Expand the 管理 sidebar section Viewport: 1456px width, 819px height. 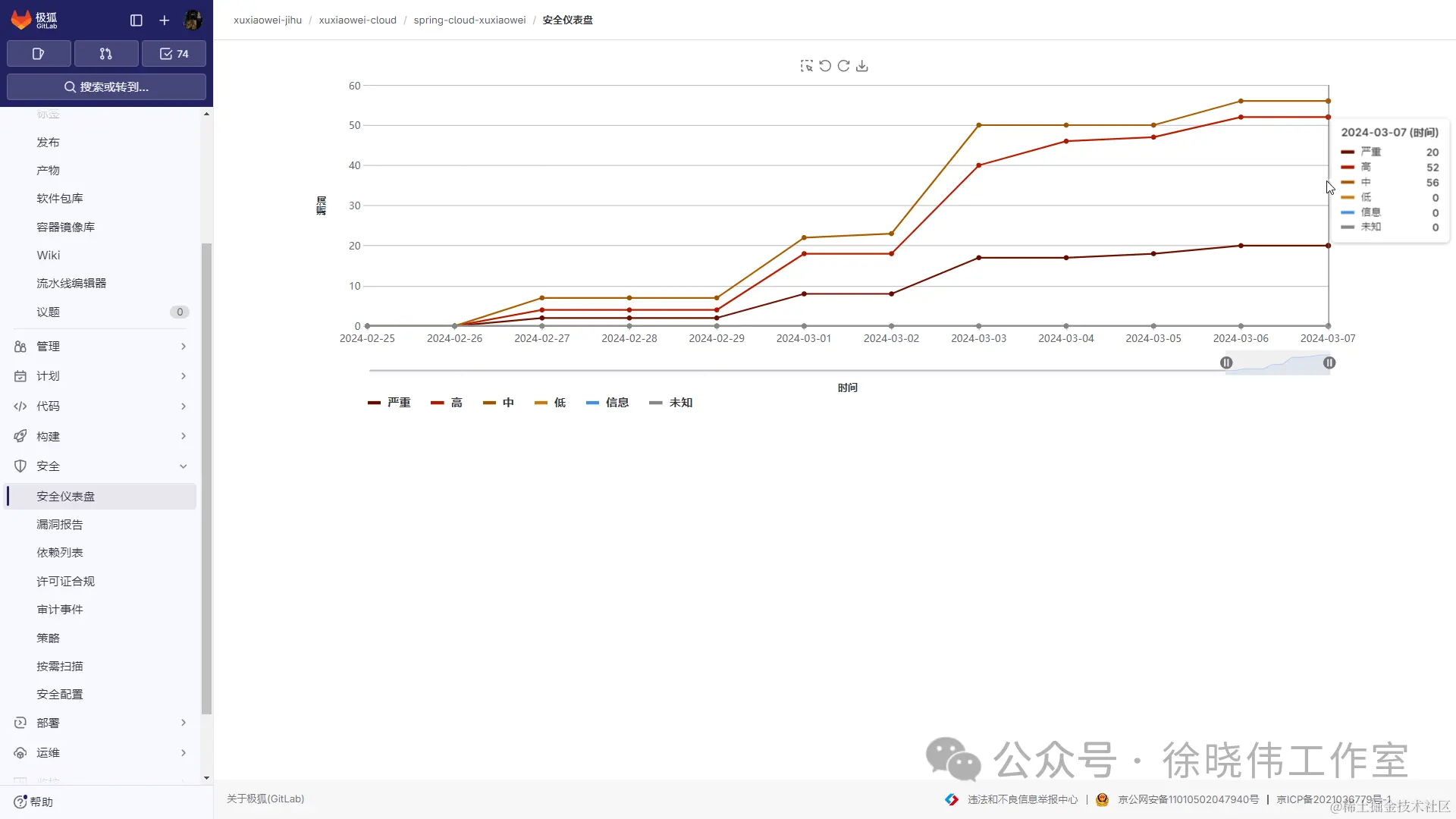click(x=101, y=347)
